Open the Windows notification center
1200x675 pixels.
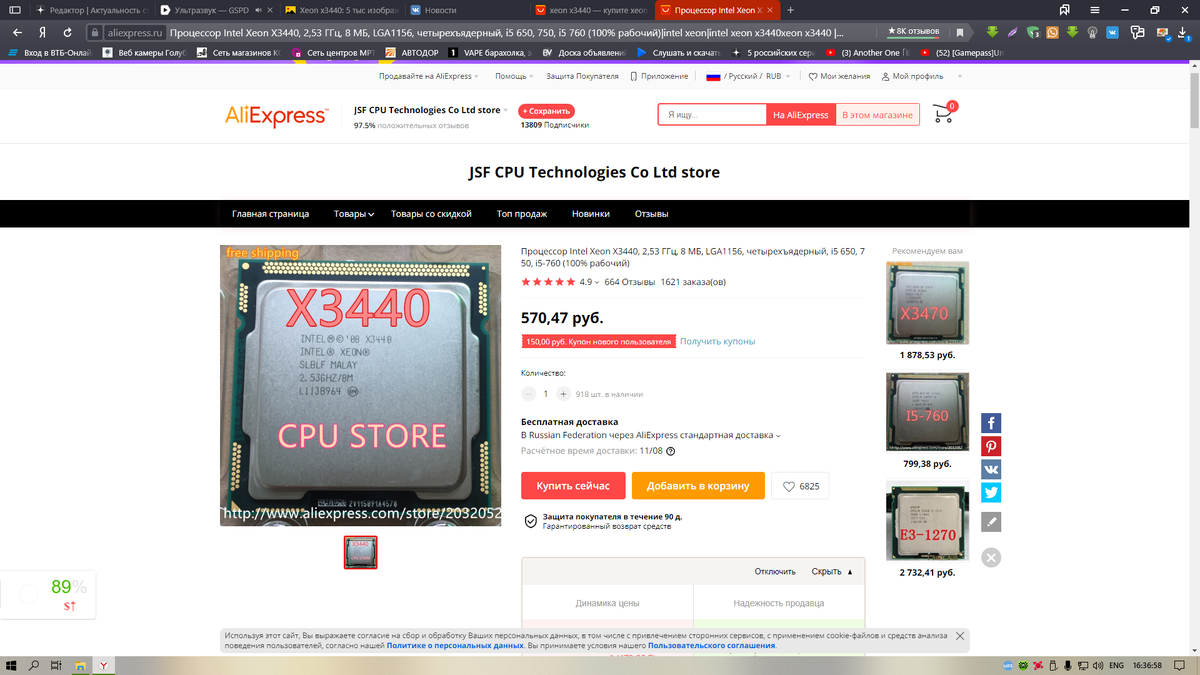click(1180, 665)
